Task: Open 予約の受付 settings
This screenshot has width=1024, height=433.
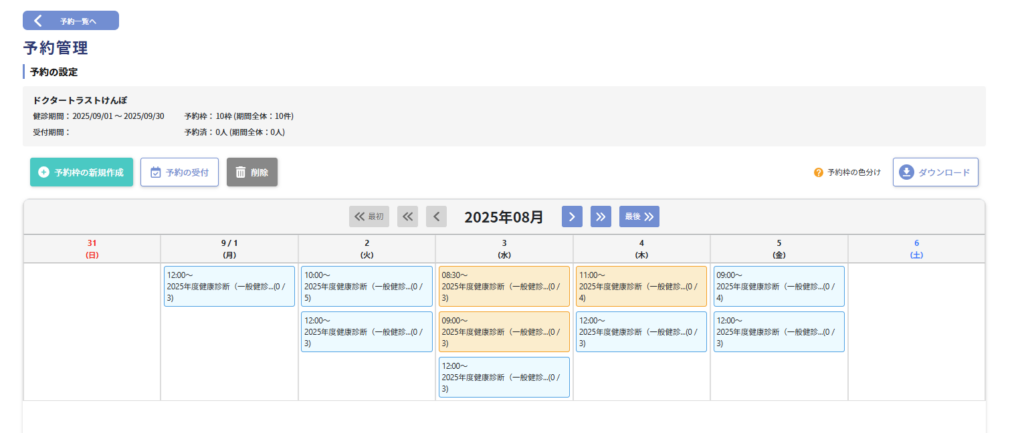Action: 179,172
